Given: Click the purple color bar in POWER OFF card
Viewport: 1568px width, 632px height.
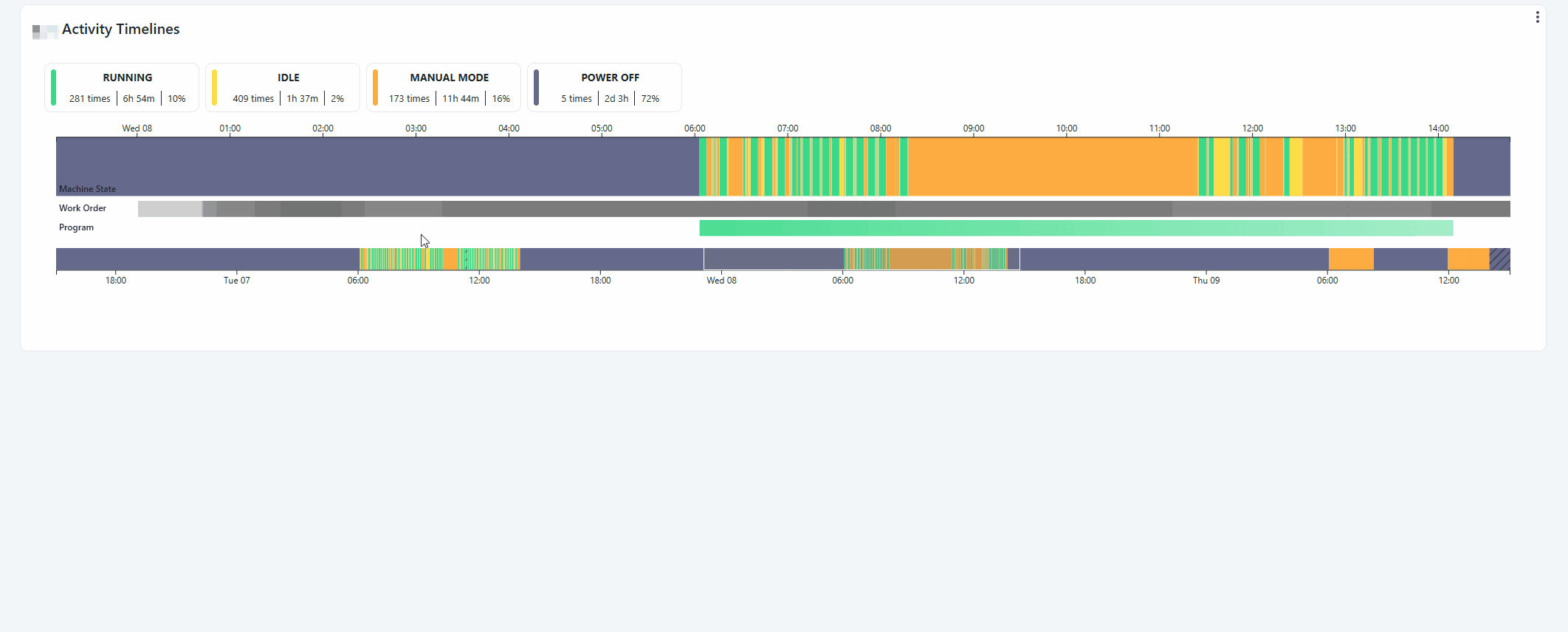Looking at the screenshot, I should point(537,87).
